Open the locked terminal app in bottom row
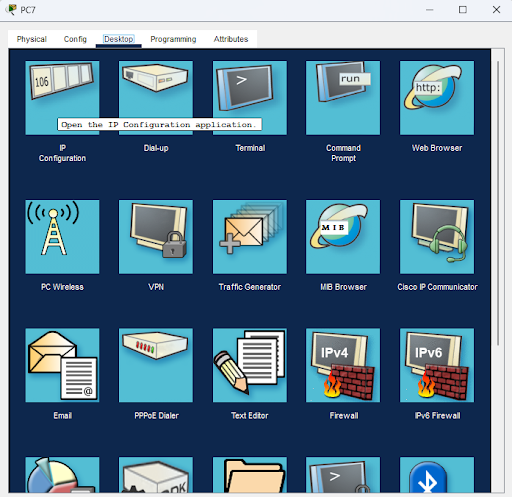512x497 pixels. [343, 475]
